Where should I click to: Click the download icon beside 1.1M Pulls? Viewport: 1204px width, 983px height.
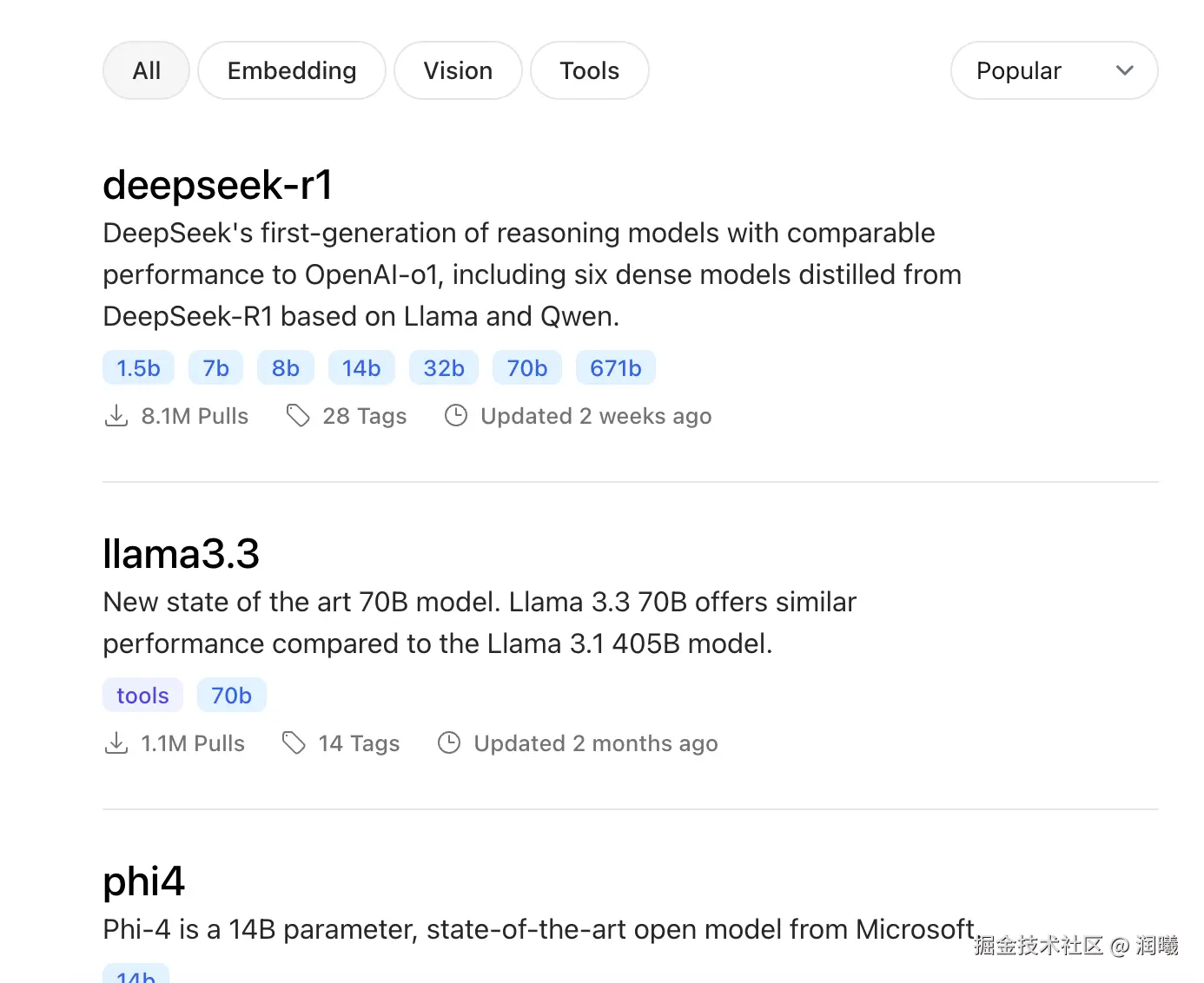pos(116,743)
